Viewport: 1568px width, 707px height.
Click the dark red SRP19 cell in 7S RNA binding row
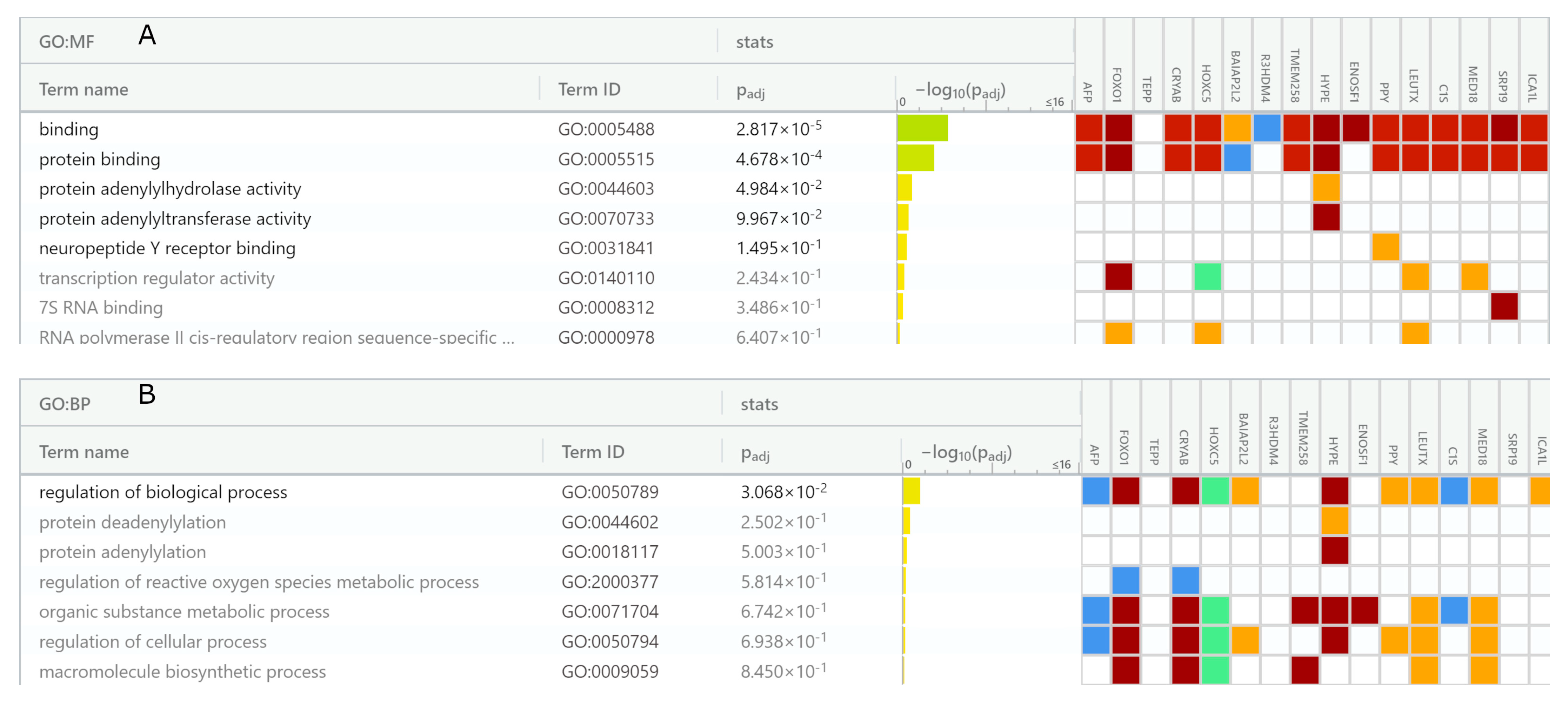coord(1504,307)
